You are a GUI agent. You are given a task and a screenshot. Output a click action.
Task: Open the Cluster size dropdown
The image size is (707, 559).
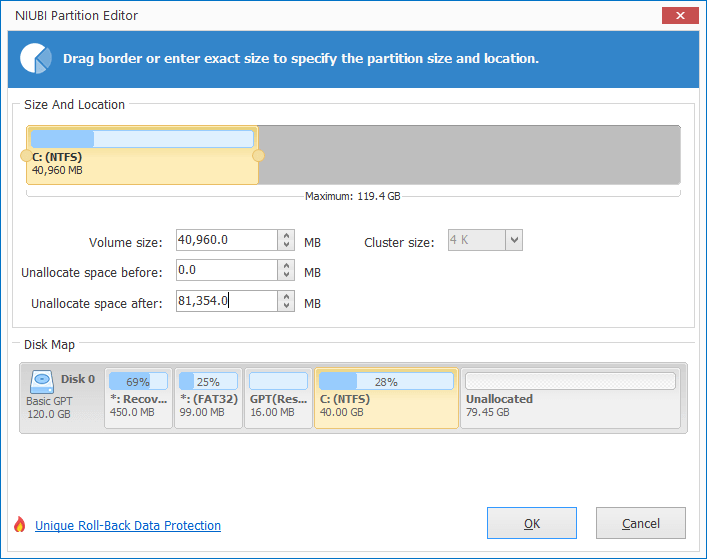[514, 240]
